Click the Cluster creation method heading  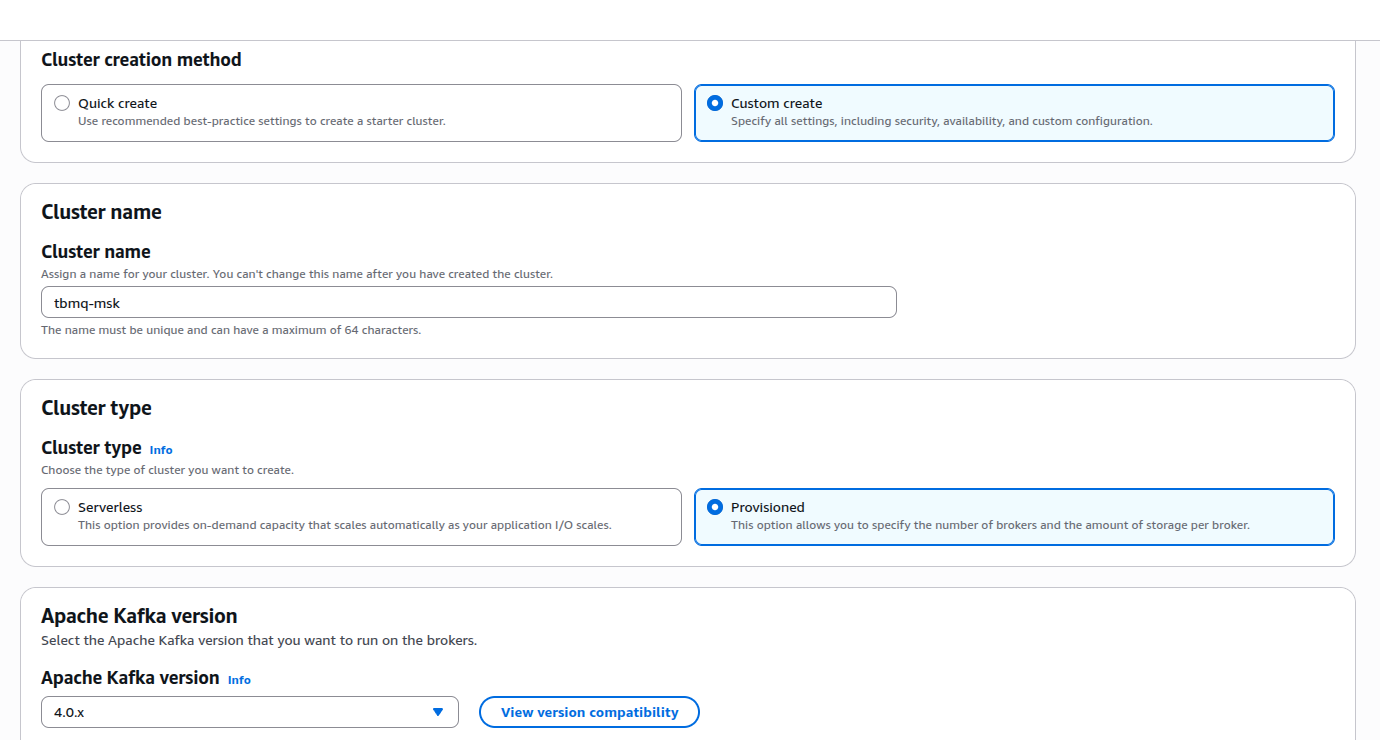click(141, 60)
